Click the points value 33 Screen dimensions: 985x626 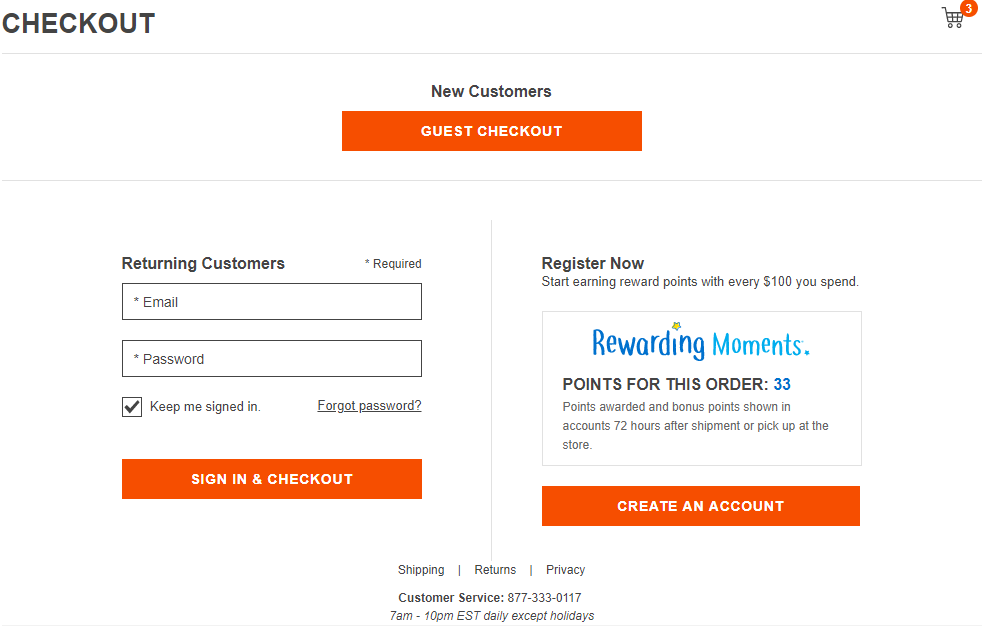pos(782,385)
